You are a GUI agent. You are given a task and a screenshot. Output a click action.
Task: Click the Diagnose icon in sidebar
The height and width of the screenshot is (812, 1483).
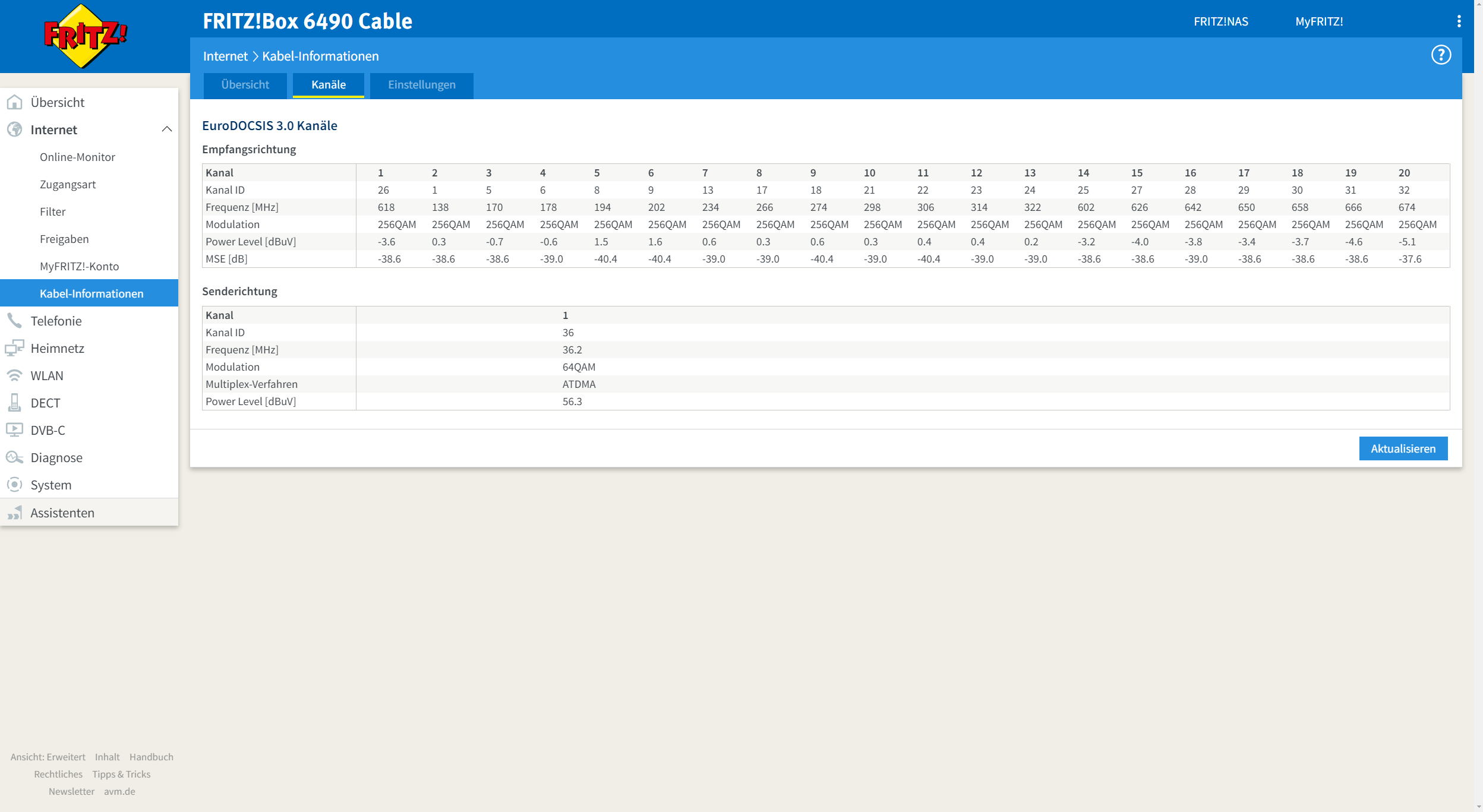pyautogui.click(x=14, y=457)
